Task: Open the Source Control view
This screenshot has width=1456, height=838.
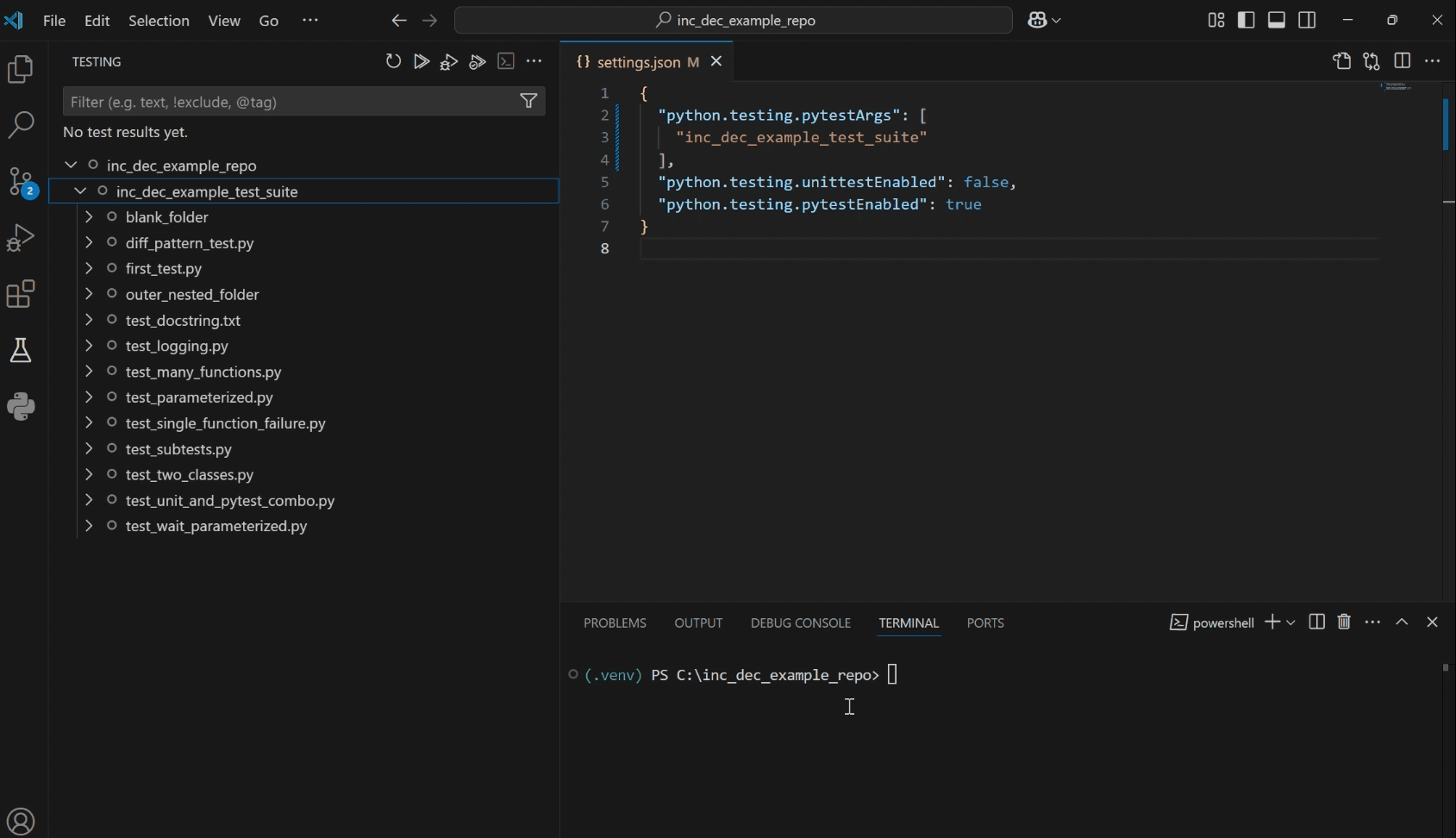Action: pos(21,182)
